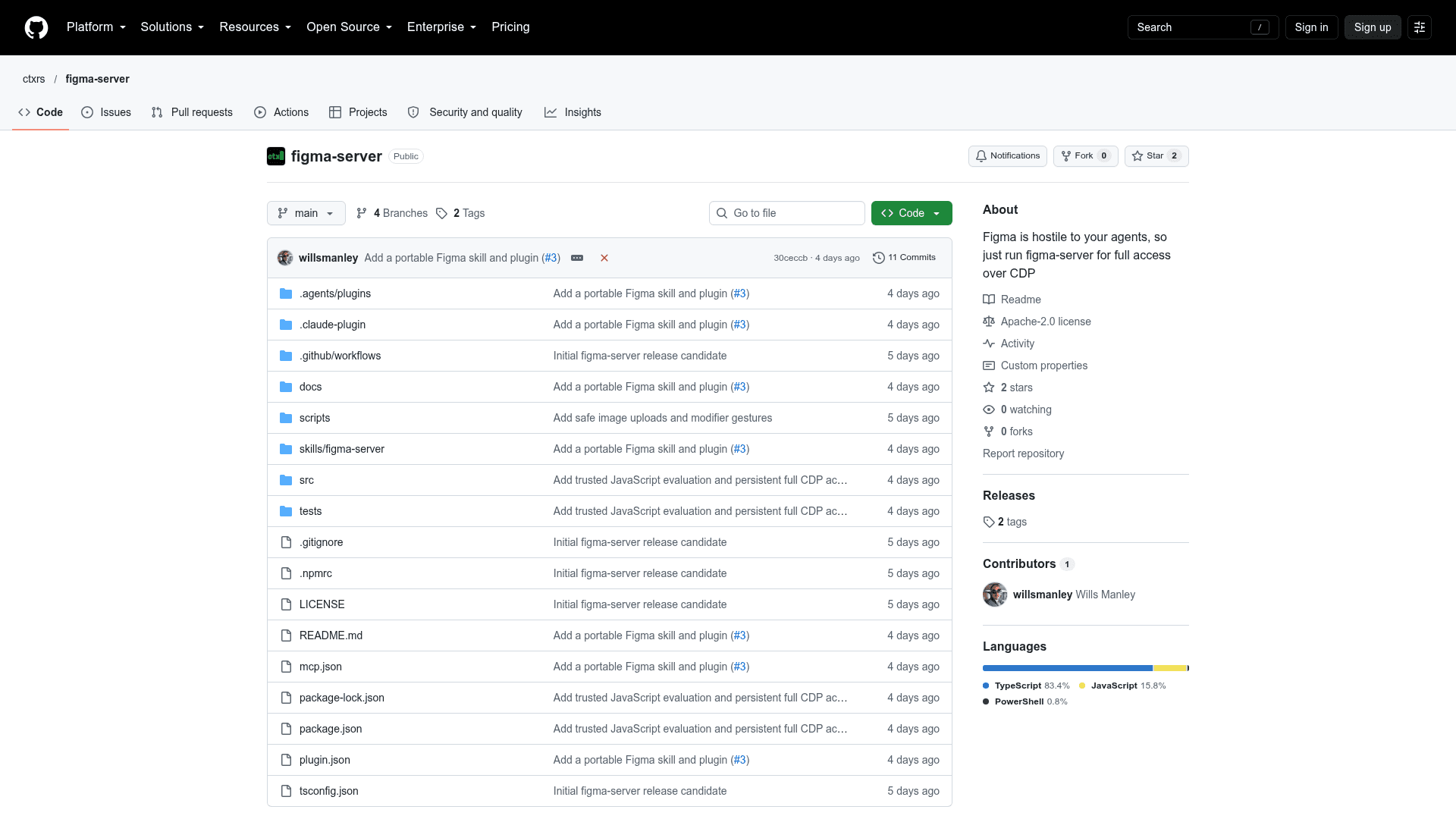Click the failed status X icon on latest commit
Image resolution: width=1456 pixels, height=819 pixels.
[x=604, y=258]
